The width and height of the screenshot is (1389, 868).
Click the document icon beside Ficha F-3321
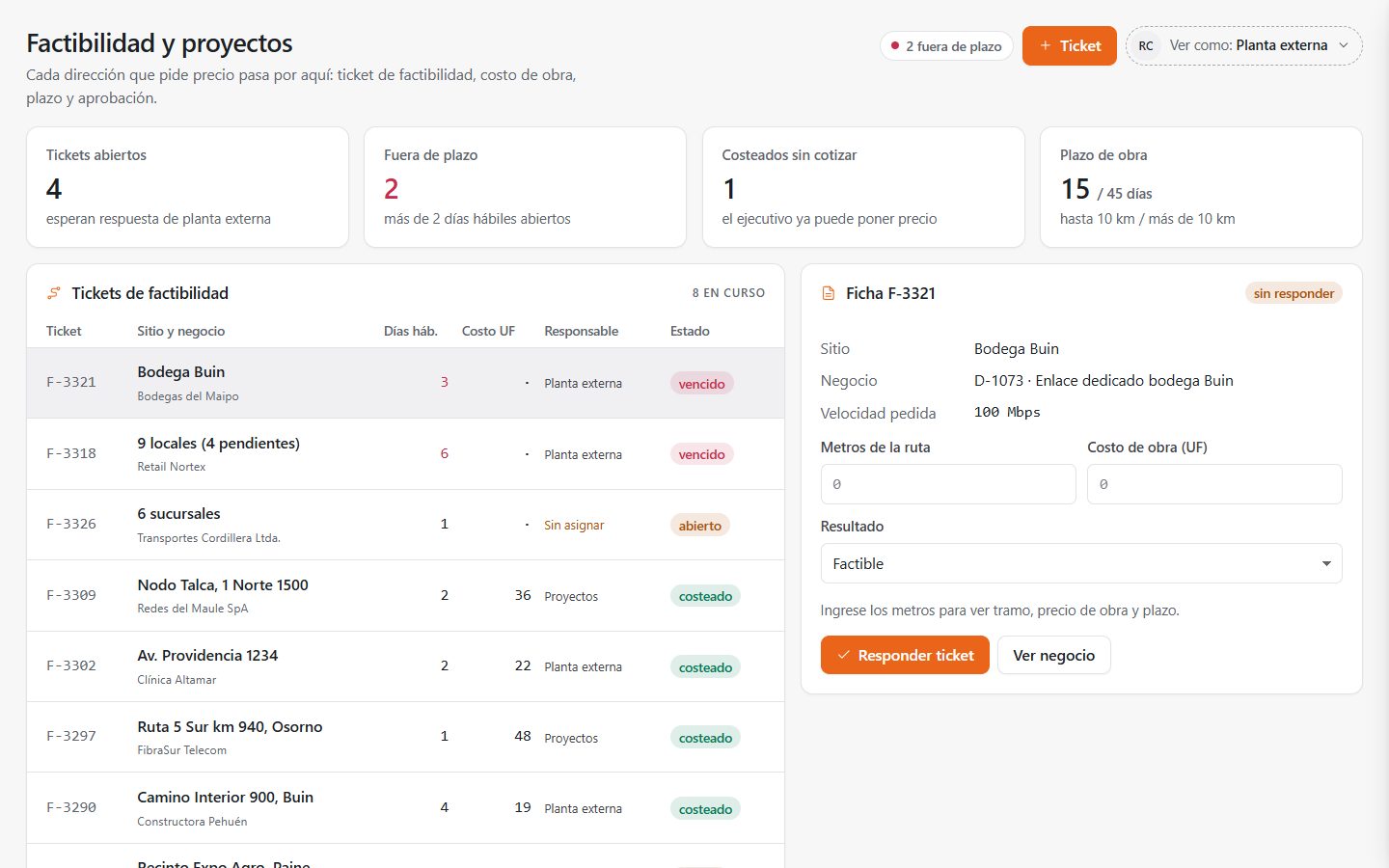(828, 293)
